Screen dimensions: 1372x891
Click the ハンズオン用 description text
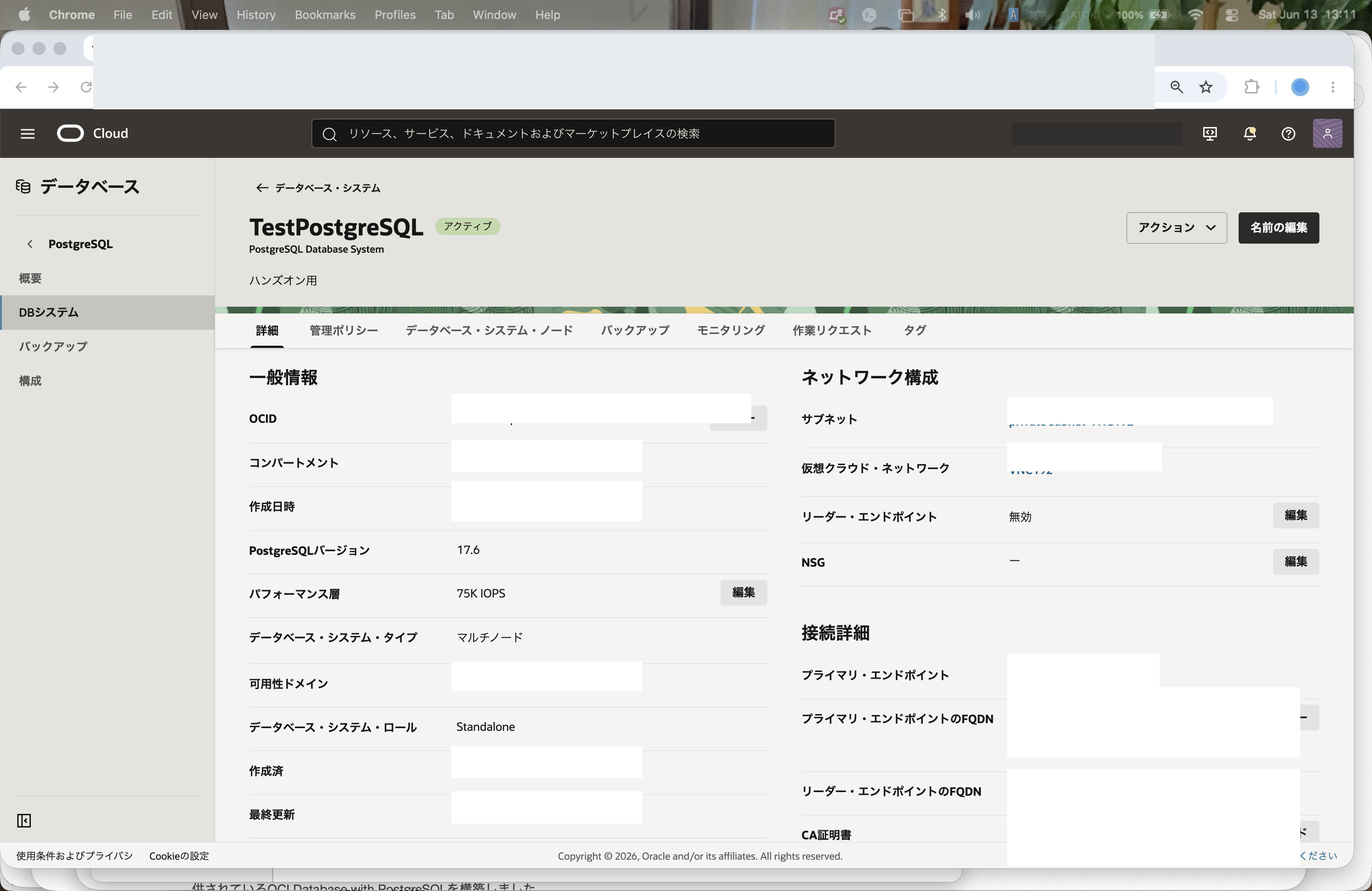tap(283, 281)
